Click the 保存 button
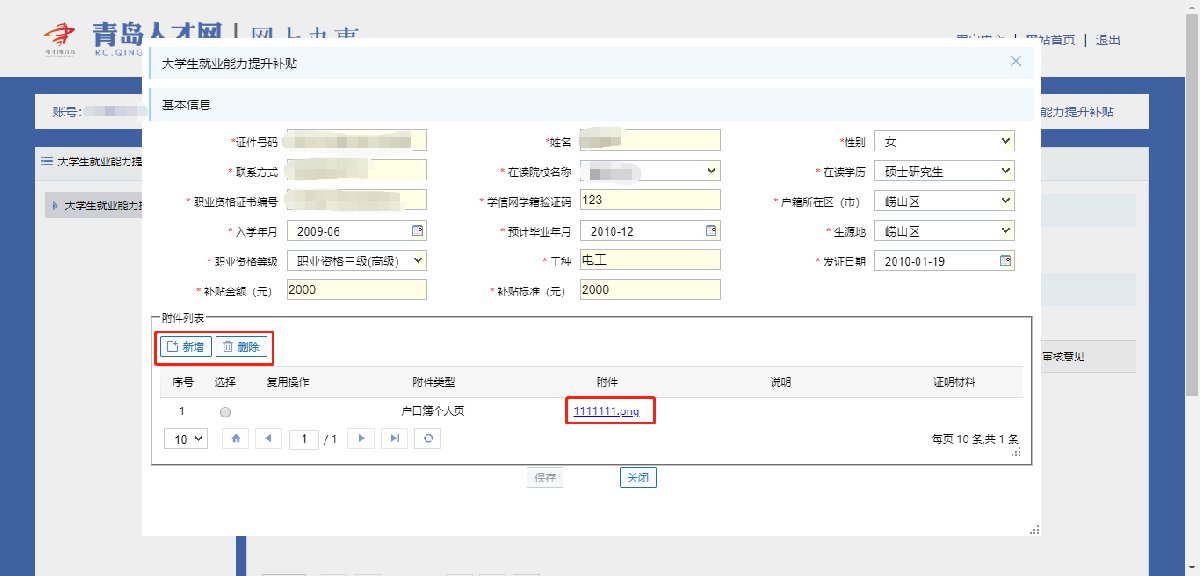Viewport: 1200px width, 576px height. point(545,478)
